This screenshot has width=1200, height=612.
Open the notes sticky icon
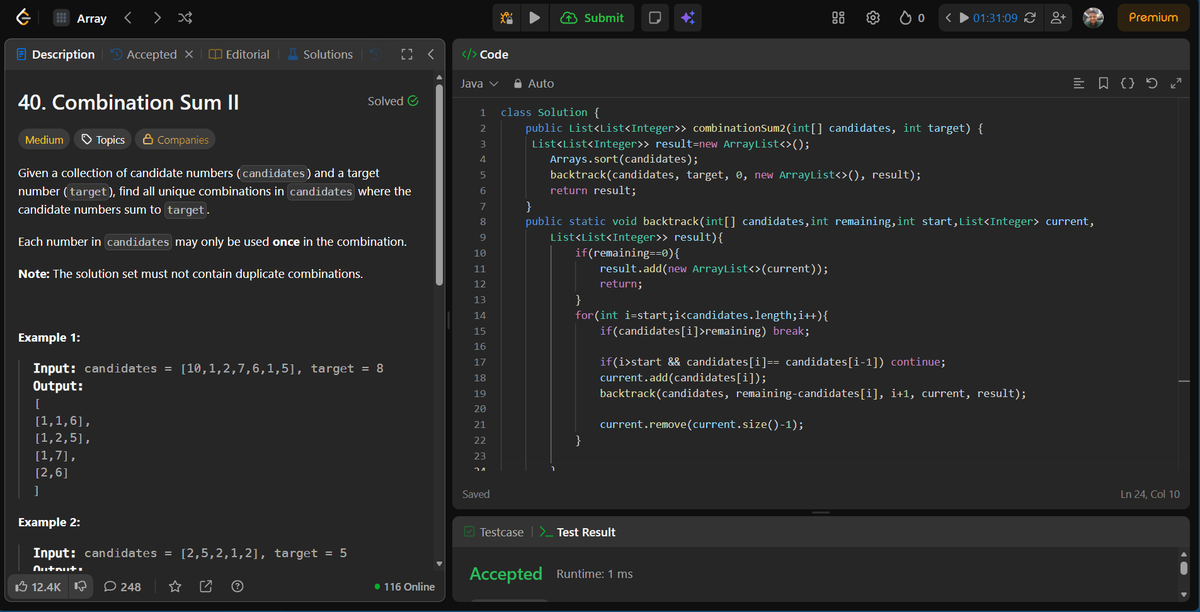[654, 18]
